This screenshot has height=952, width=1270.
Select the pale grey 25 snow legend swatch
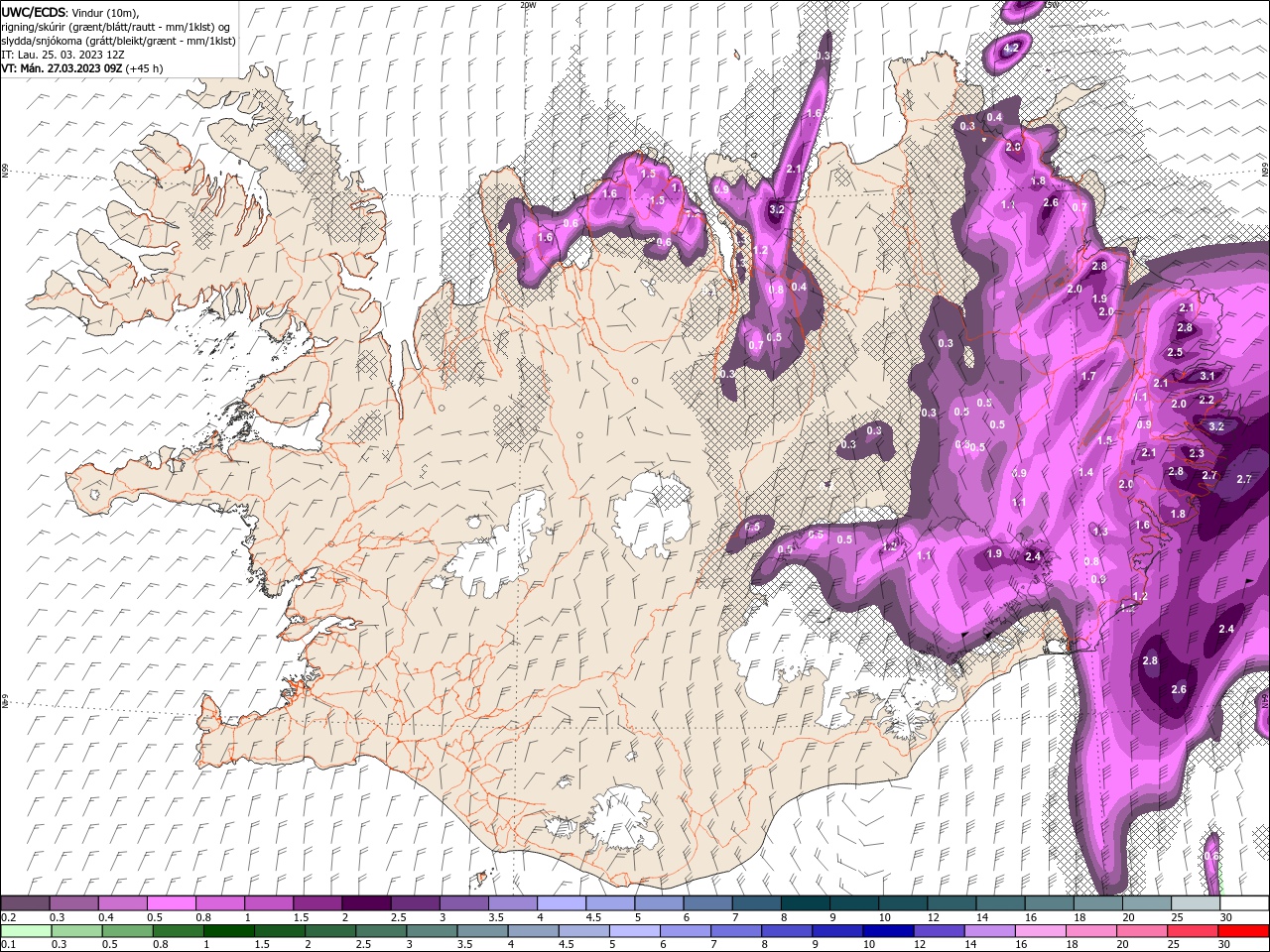point(1195,903)
